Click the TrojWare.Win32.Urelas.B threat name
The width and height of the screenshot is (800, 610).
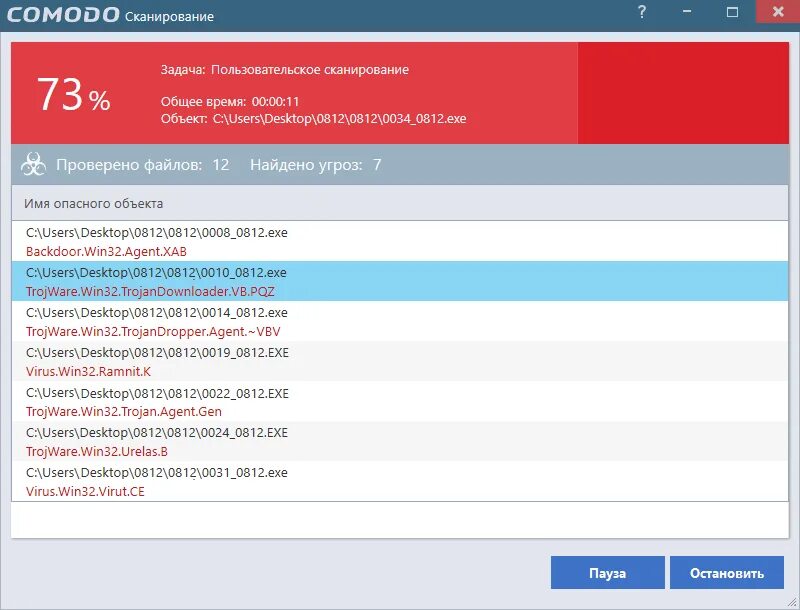point(96,451)
